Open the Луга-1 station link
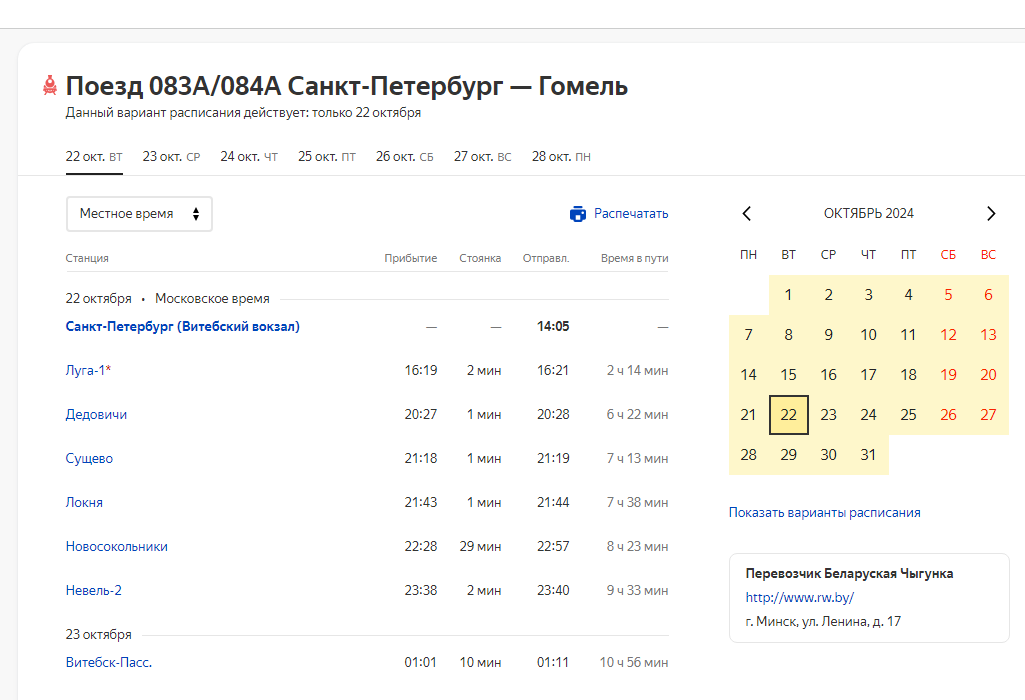 click(x=87, y=371)
